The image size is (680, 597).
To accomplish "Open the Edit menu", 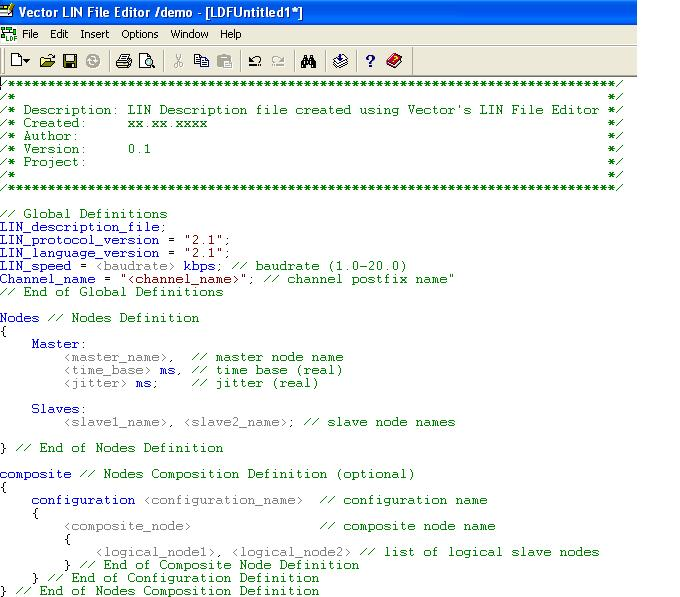I will (60, 34).
